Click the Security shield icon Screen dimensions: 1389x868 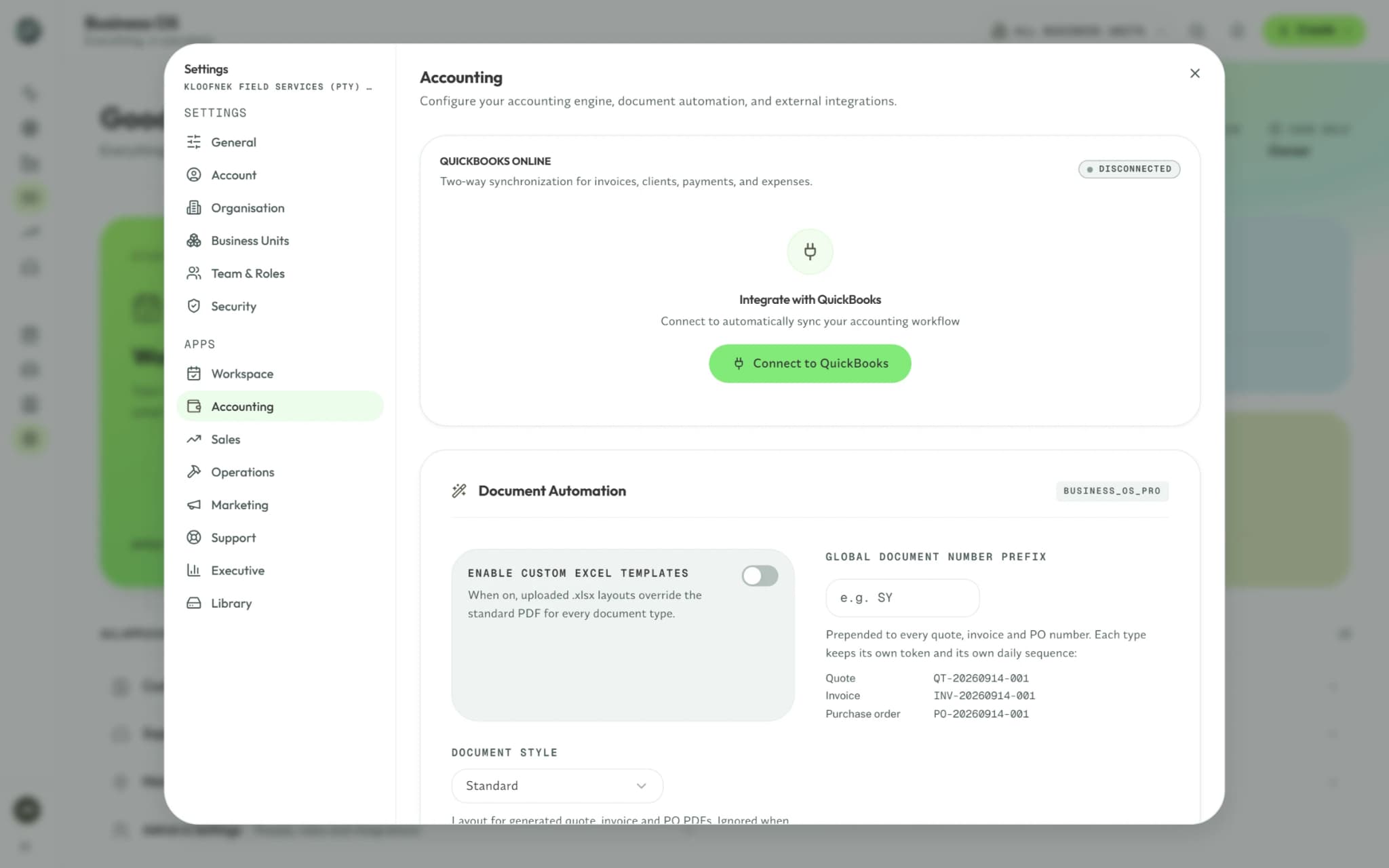coord(194,306)
